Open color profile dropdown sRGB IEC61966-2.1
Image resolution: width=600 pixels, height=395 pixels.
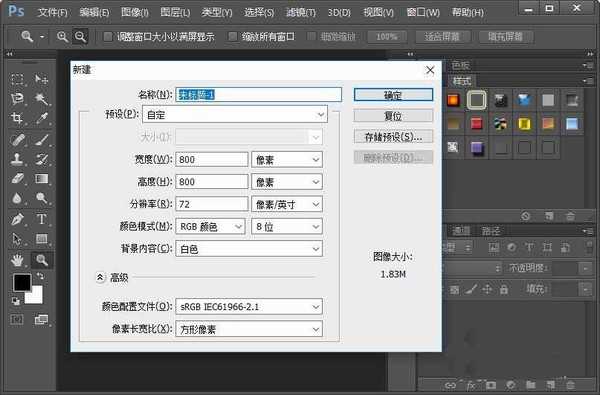[249, 307]
